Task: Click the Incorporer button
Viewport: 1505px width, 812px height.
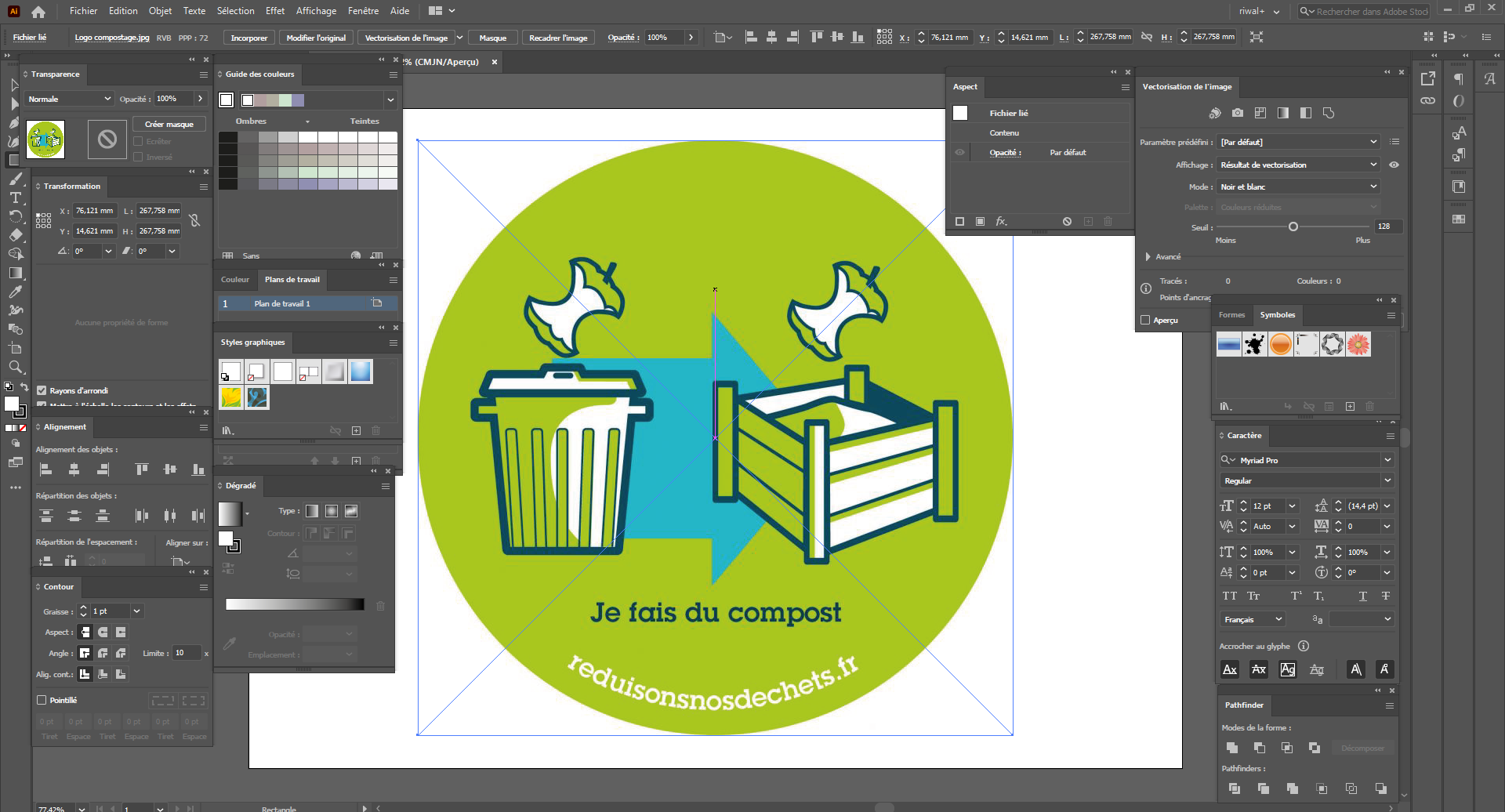Action: 249,38
